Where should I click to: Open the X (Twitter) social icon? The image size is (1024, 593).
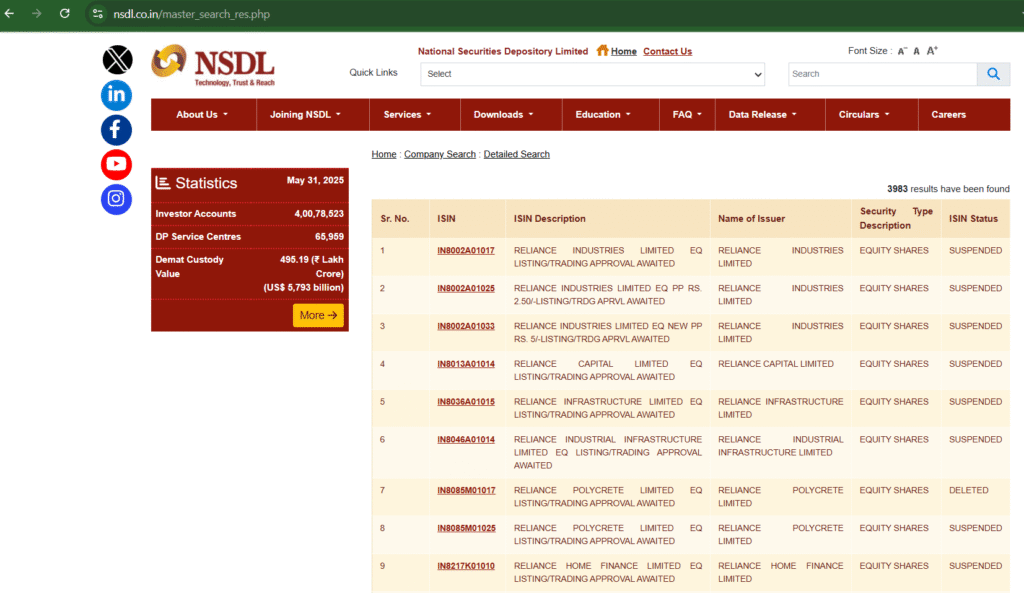(x=117, y=60)
